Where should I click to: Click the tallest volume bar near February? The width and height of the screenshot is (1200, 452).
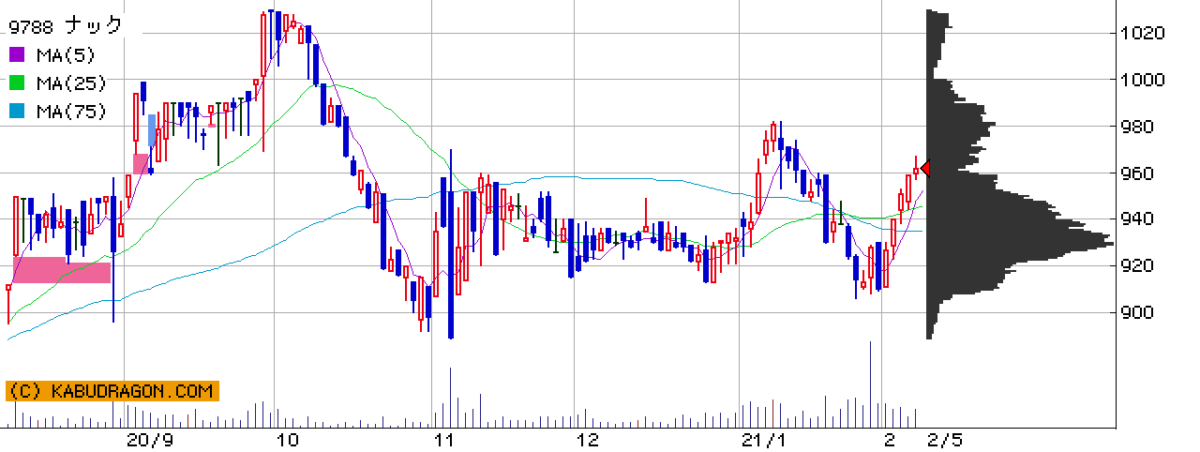870,385
